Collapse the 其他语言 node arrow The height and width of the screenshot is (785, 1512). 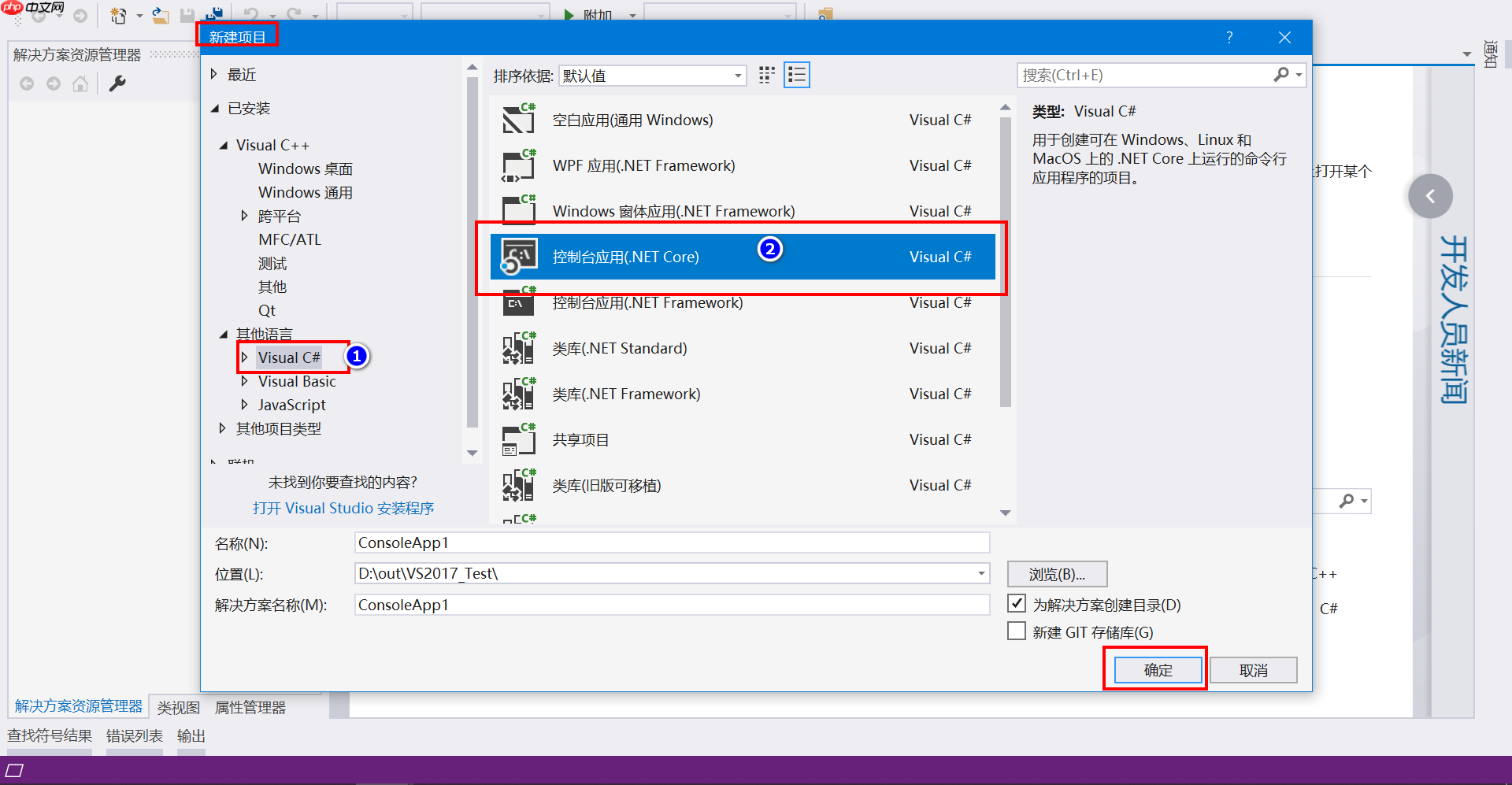tap(224, 334)
